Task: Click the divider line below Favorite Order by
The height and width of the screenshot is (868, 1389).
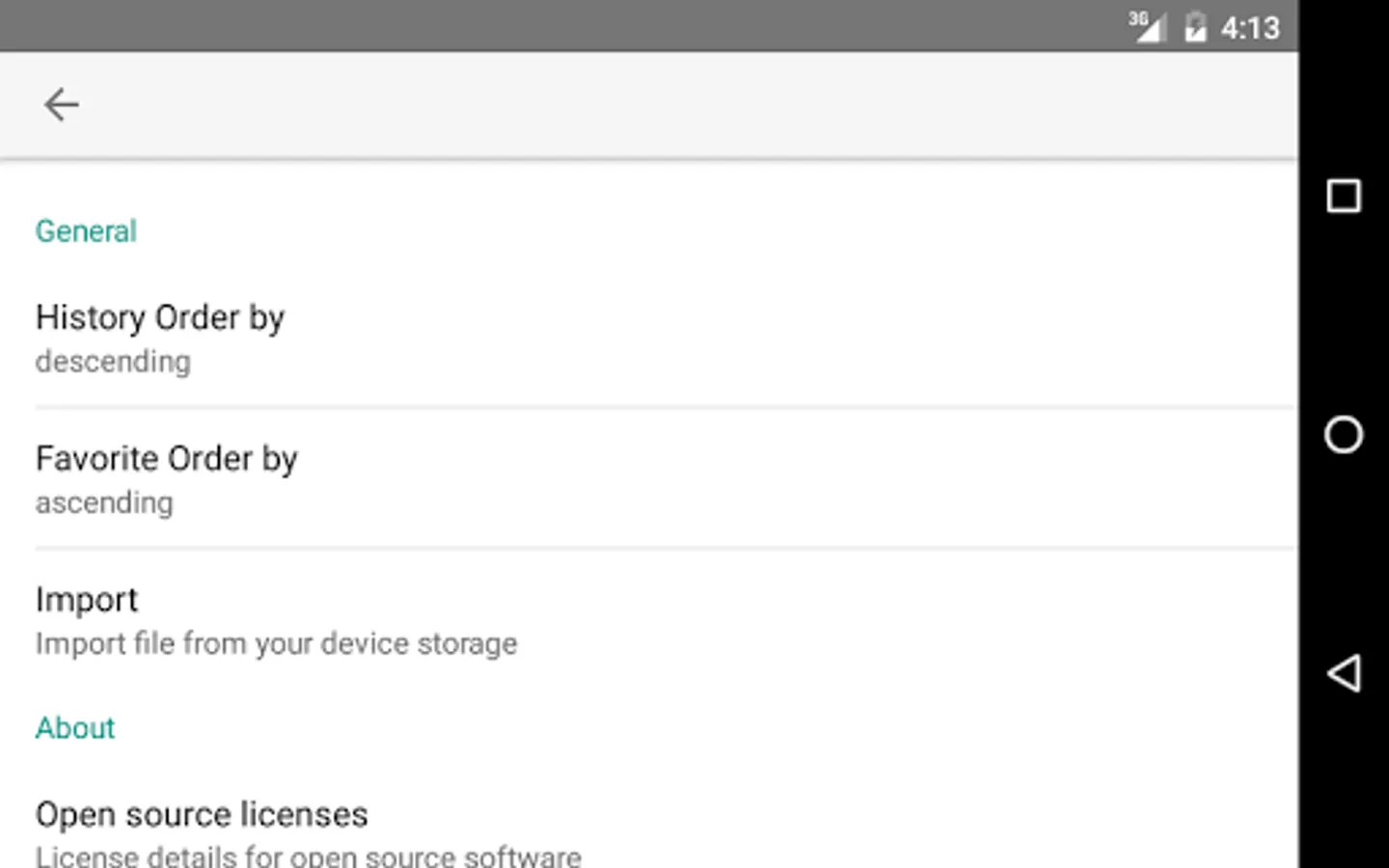Action: (x=666, y=549)
